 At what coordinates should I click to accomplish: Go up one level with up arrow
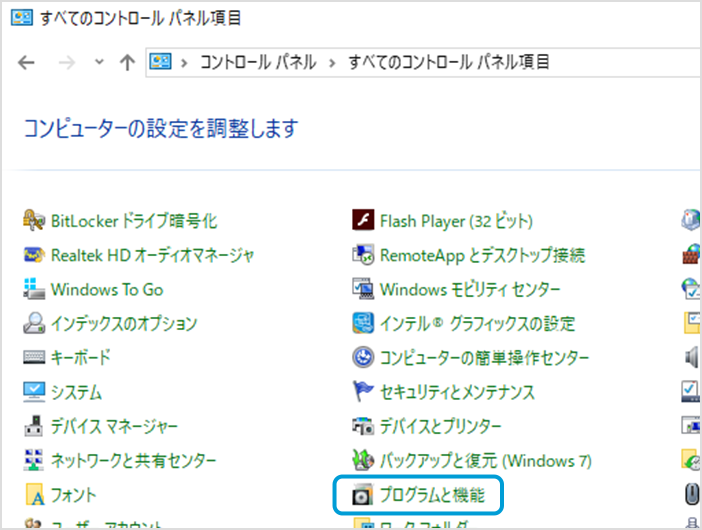click(x=128, y=62)
